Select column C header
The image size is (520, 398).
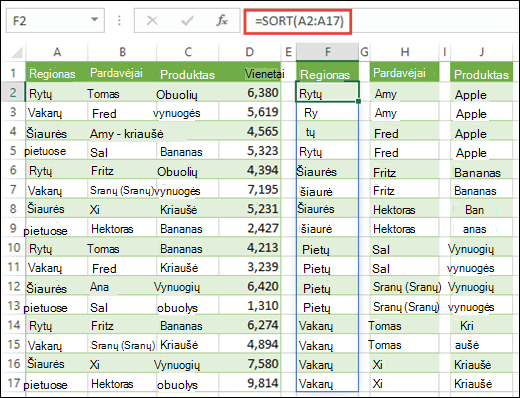point(188,52)
